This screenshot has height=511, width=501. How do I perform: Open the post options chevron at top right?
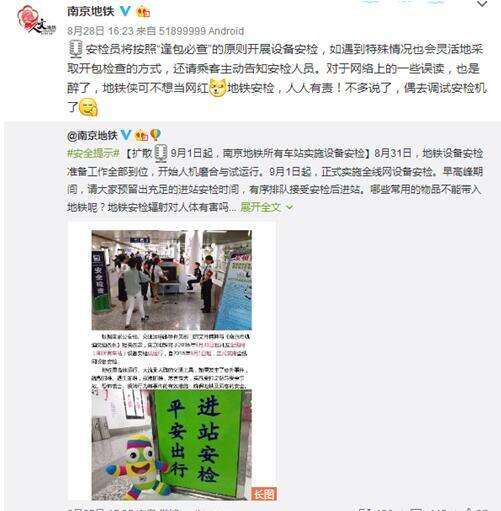482,4
